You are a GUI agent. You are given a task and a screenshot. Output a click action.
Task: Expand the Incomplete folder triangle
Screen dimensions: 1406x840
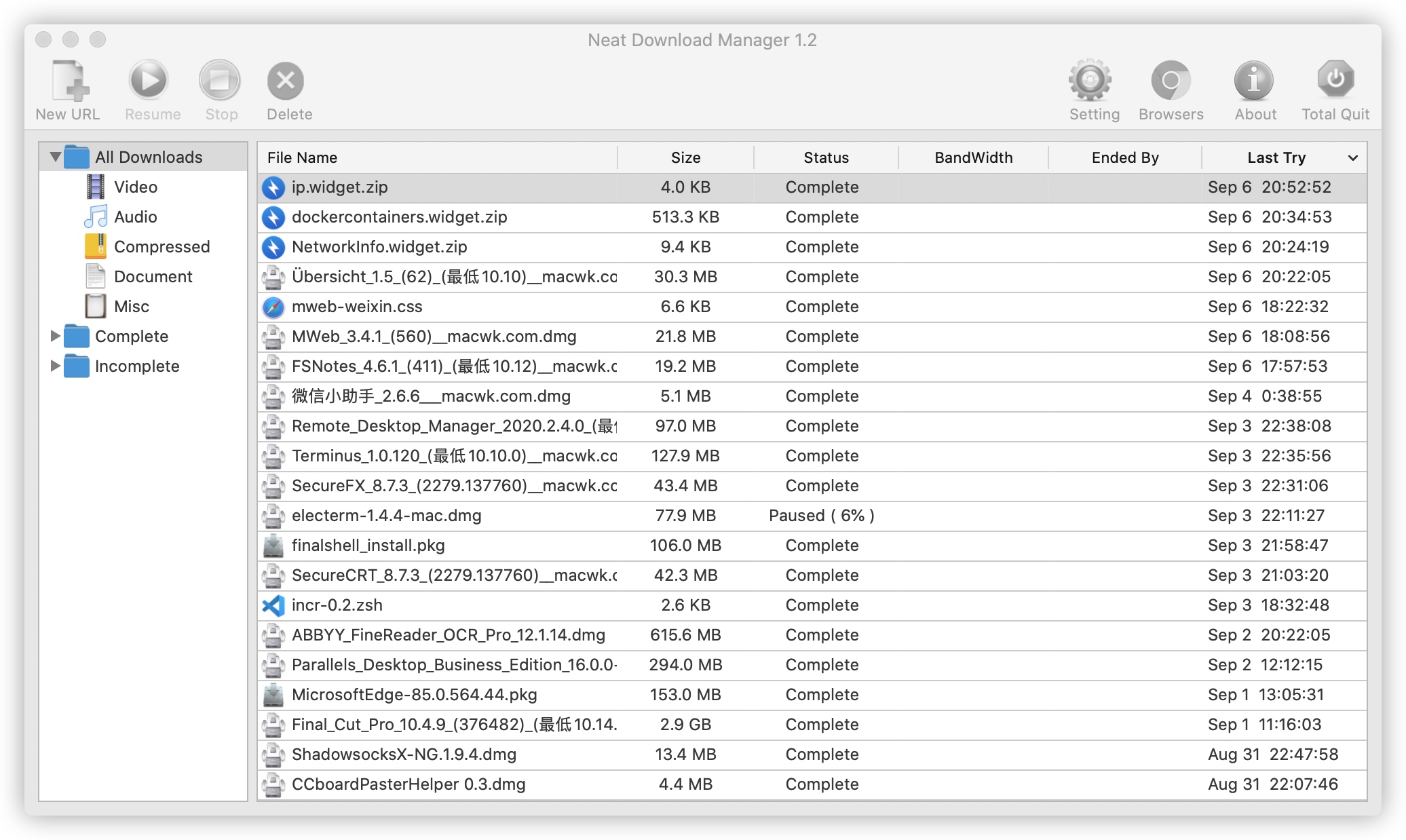[56, 366]
